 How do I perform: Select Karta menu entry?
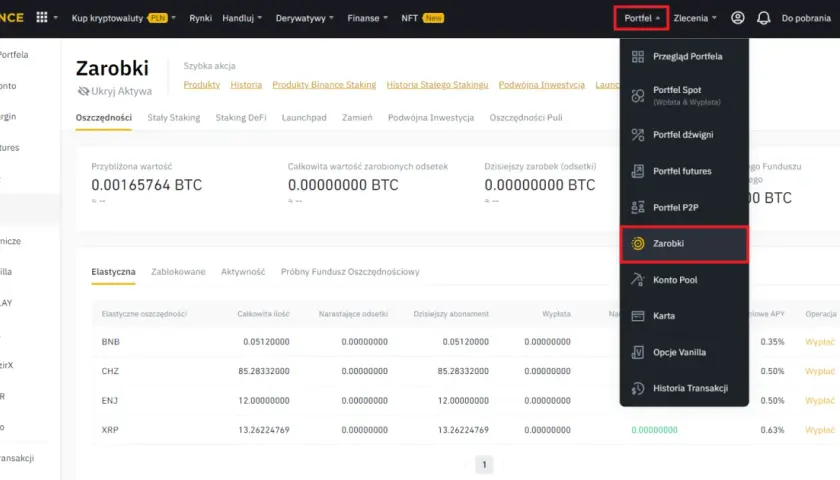[684, 316]
